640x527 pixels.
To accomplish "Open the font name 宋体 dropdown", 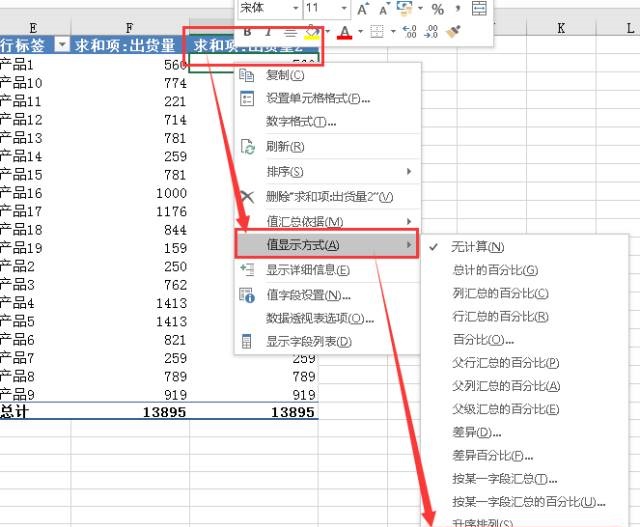I will (296, 8).
